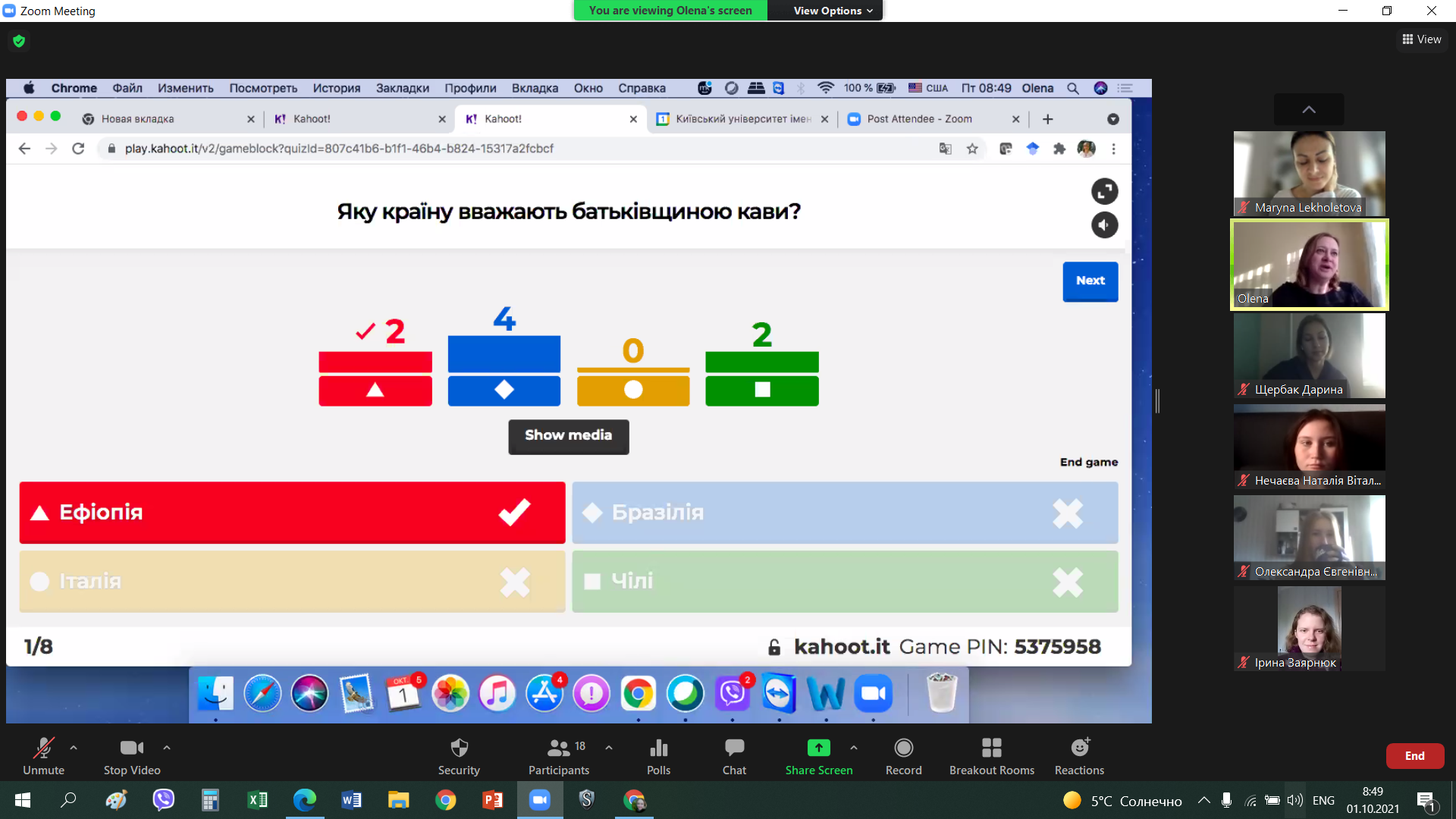Expand audio options arrow beside Unmute
The image size is (1456, 819).
(x=74, y=748)
